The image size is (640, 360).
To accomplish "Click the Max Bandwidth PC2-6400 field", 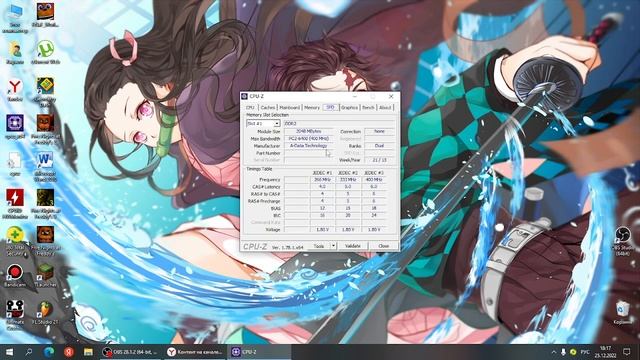I will (x=309, y=139).
